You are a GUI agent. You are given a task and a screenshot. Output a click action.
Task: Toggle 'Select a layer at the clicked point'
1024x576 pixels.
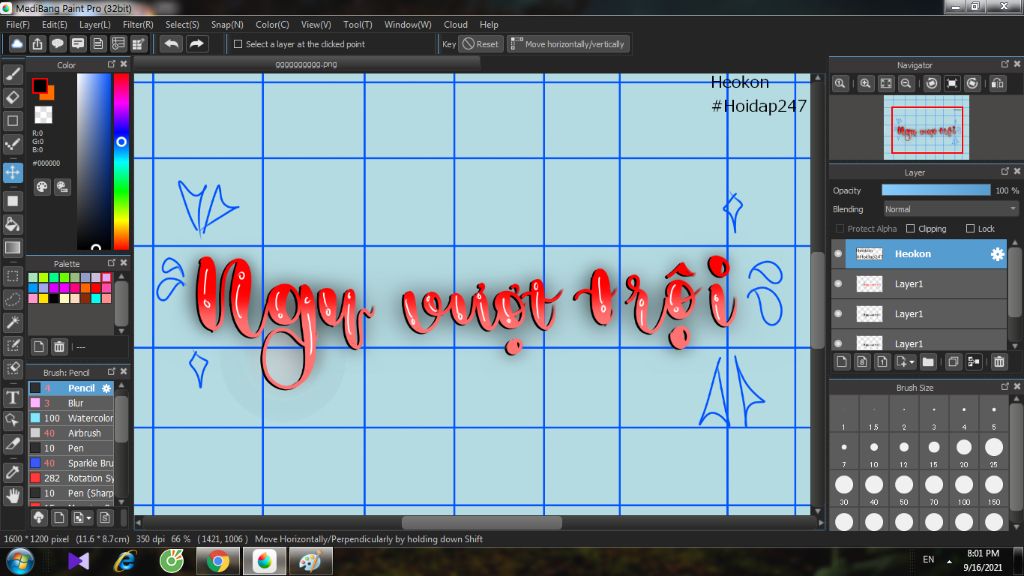click(x=238, y=44)
